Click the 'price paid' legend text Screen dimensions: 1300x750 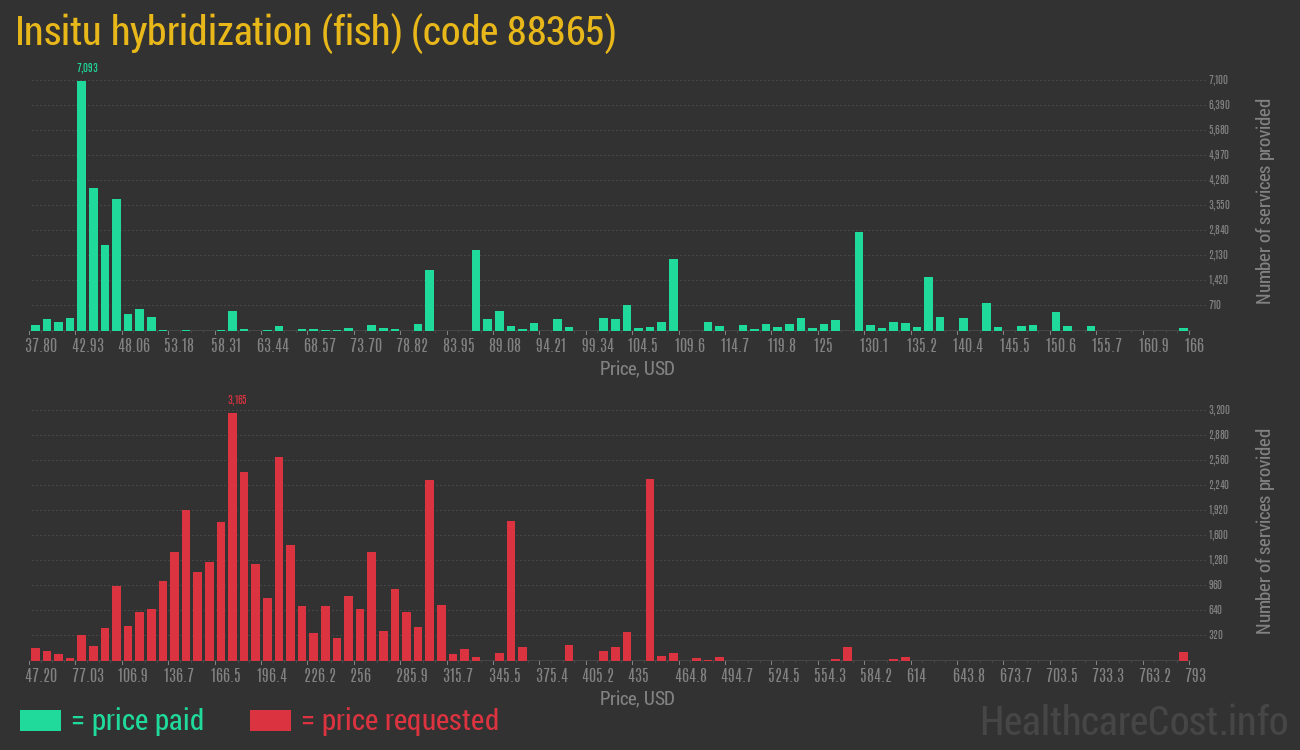pyautogui.click(x=138, y=720)
